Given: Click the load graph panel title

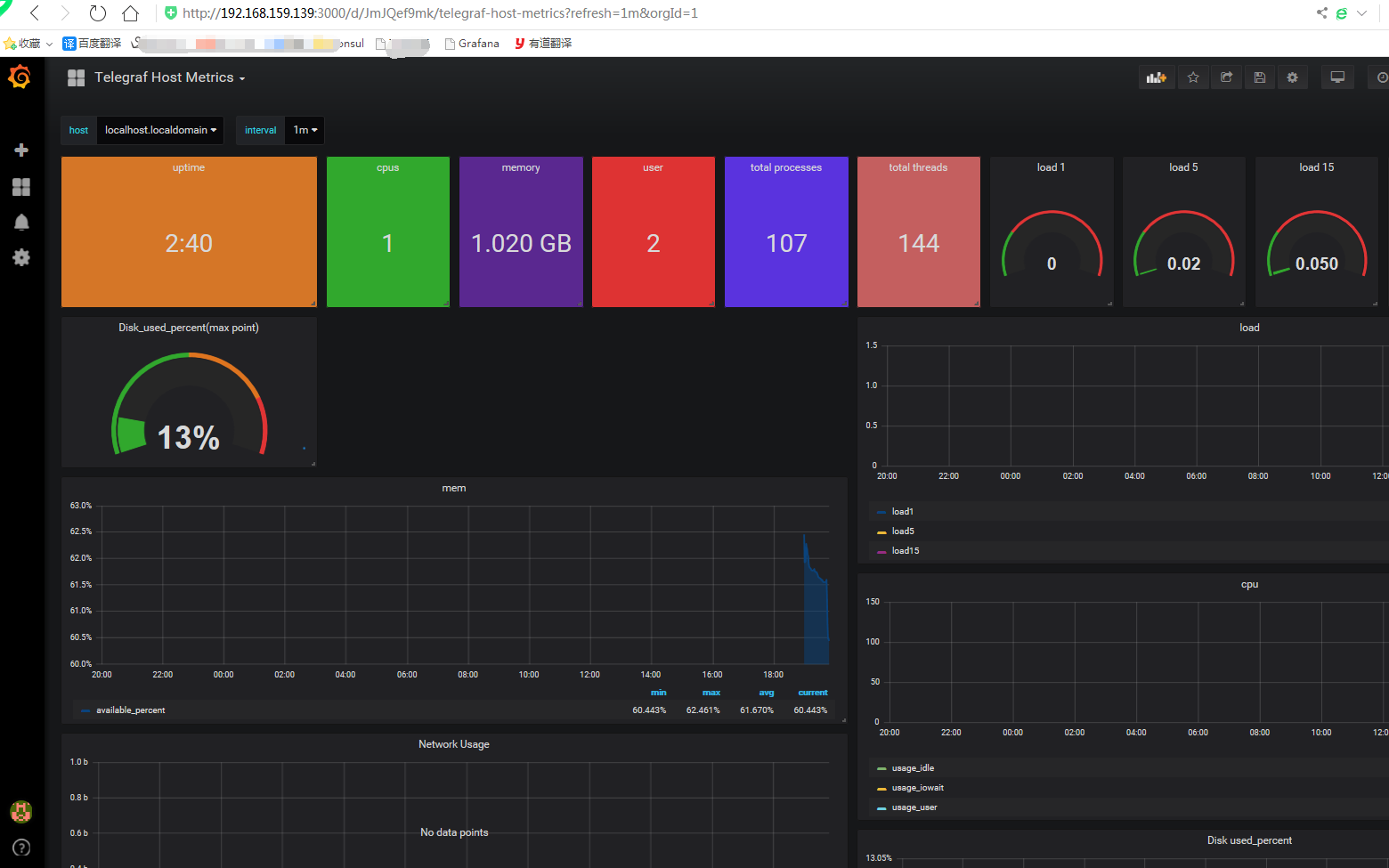Looking at the screenshot, I should pos(1249,328).
